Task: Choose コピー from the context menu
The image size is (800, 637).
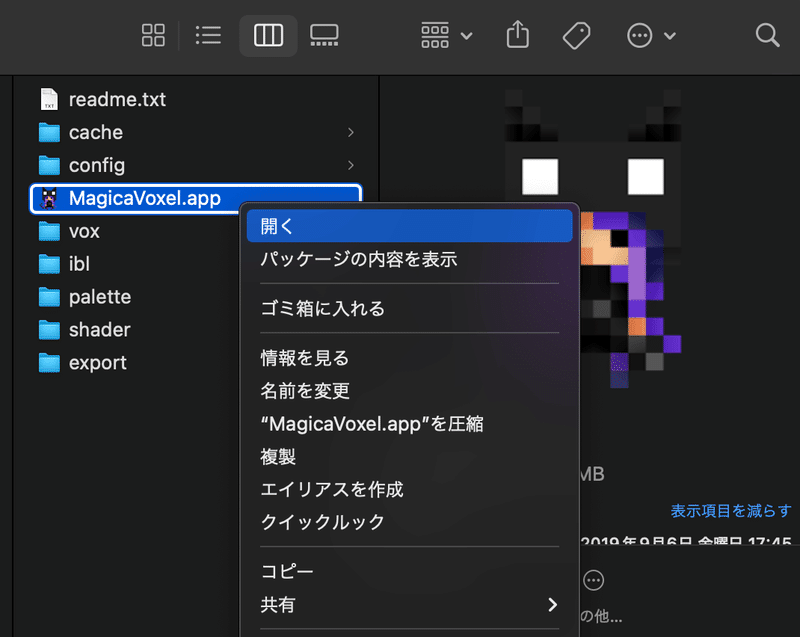Action: pos(409,572)
